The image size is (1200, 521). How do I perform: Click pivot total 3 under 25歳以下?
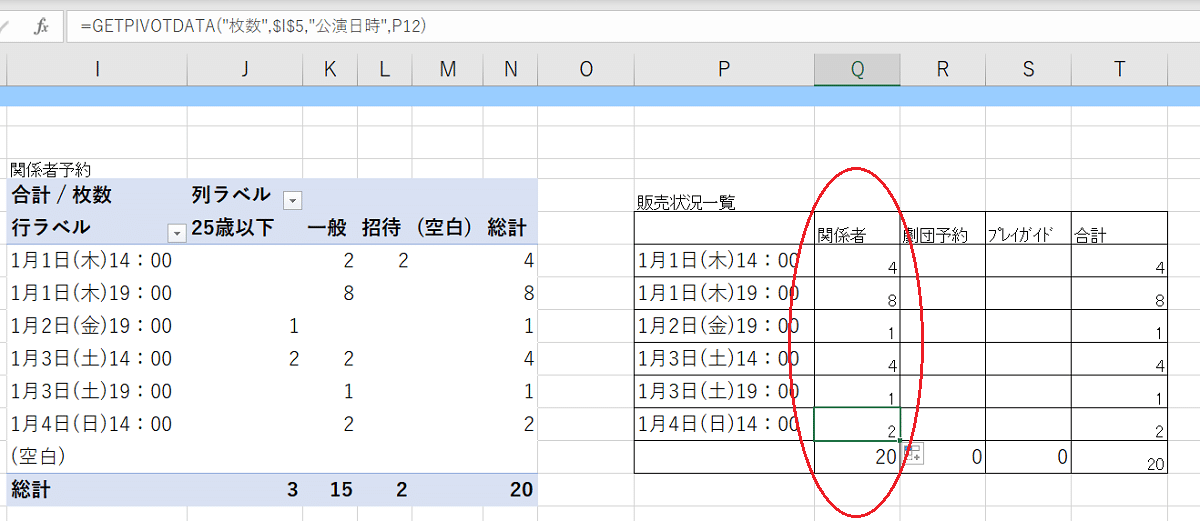point(292,490)
